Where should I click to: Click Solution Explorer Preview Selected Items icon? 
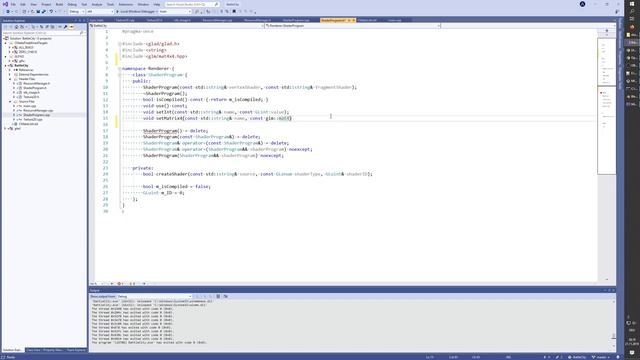point(72,27)
